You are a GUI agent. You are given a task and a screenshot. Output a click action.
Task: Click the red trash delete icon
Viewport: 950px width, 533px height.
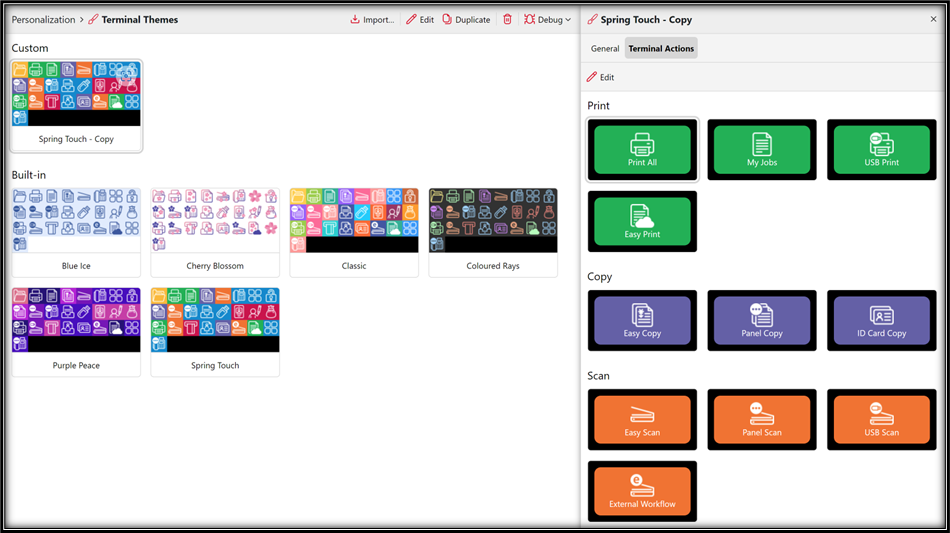507,19
